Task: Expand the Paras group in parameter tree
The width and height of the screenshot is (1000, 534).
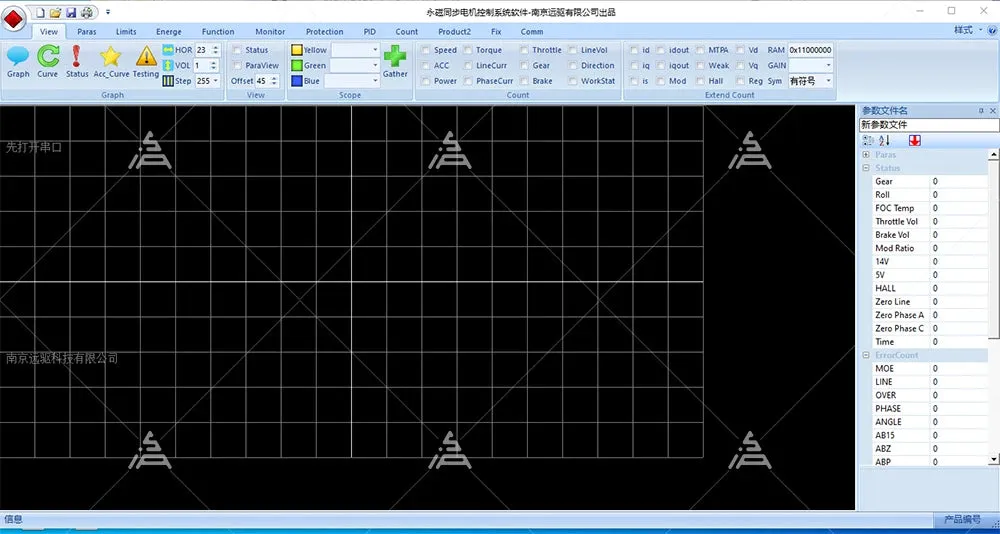Action: (x=866, y=154)
